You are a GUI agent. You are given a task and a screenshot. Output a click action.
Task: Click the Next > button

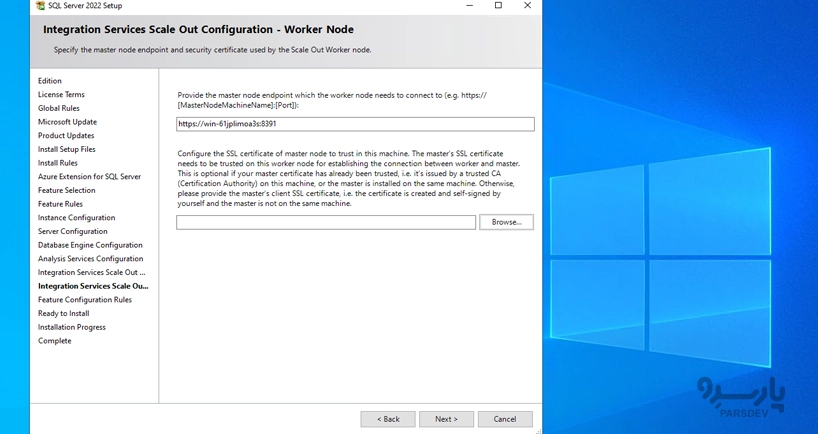coord(446,419)
